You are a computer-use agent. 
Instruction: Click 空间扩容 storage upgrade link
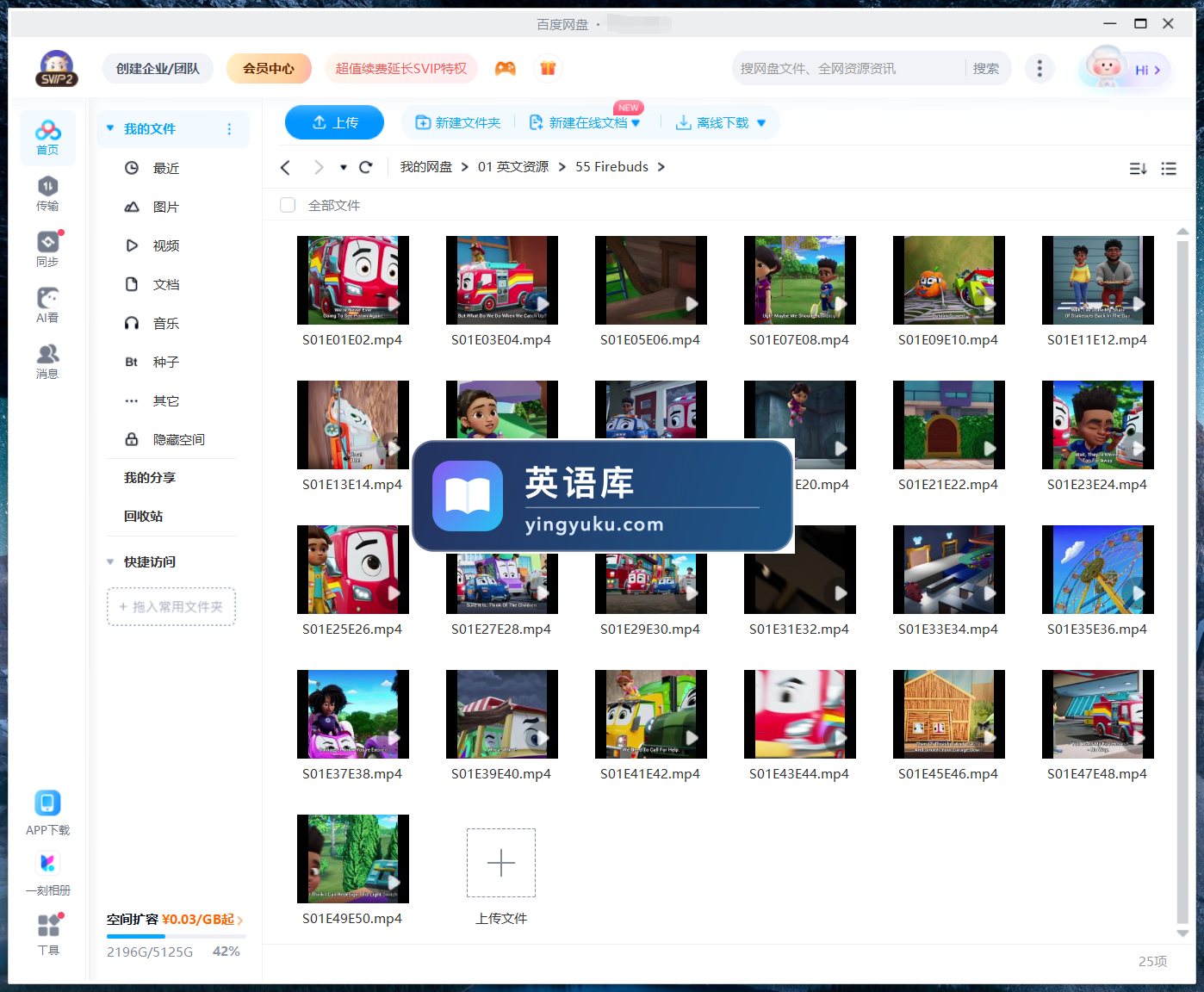[x=174, y=920]
